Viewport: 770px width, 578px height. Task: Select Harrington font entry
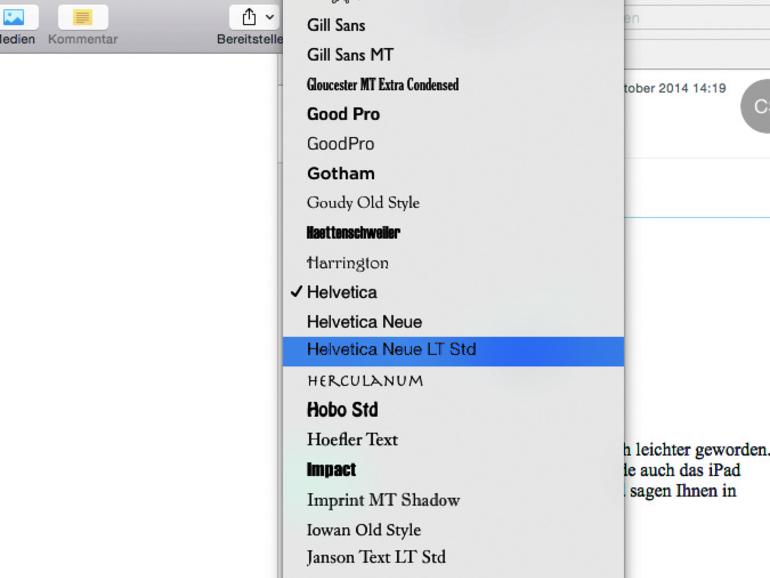coord(453,263)
